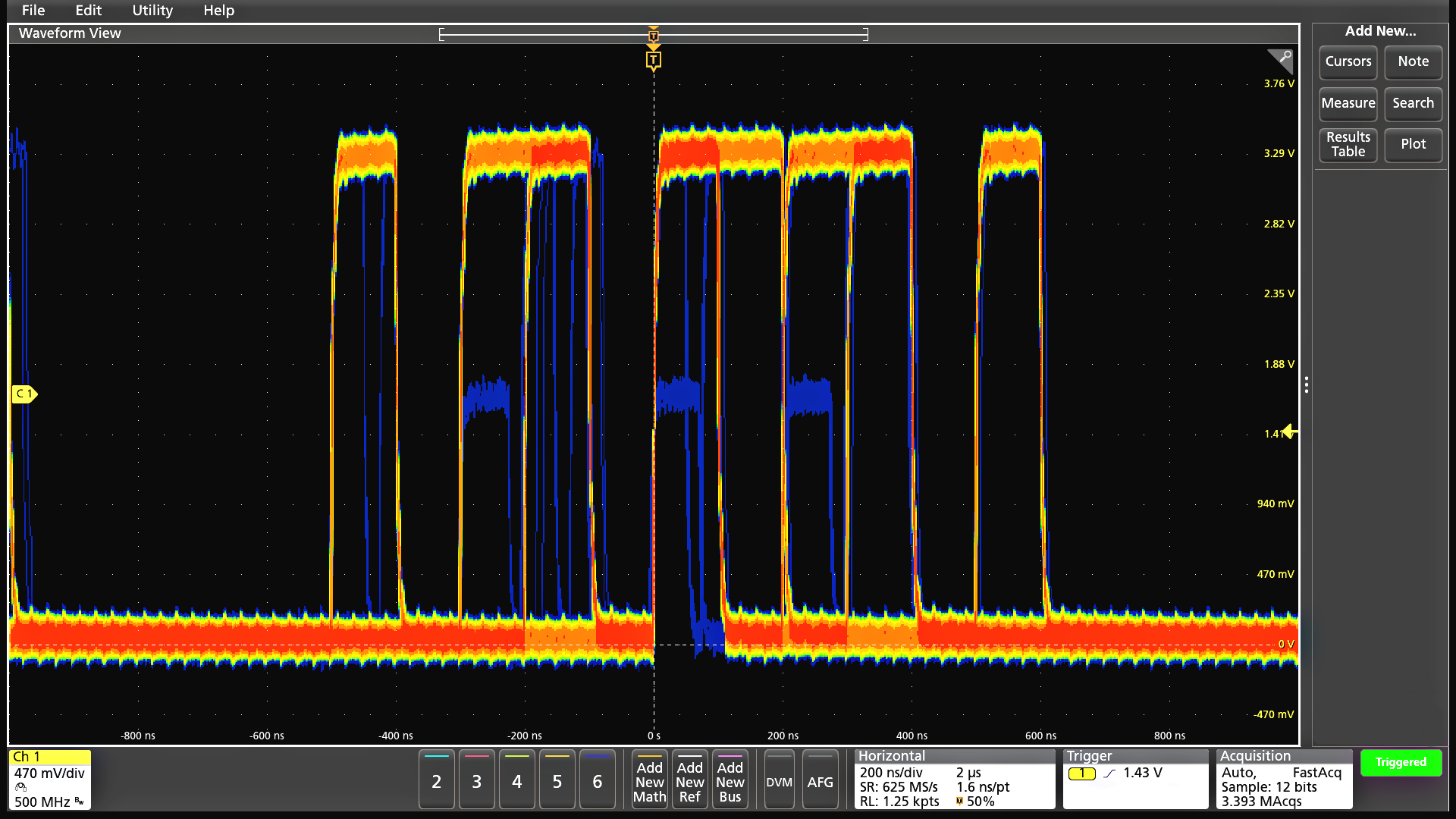Enable channel 2 display

click(x=436, y=780)
